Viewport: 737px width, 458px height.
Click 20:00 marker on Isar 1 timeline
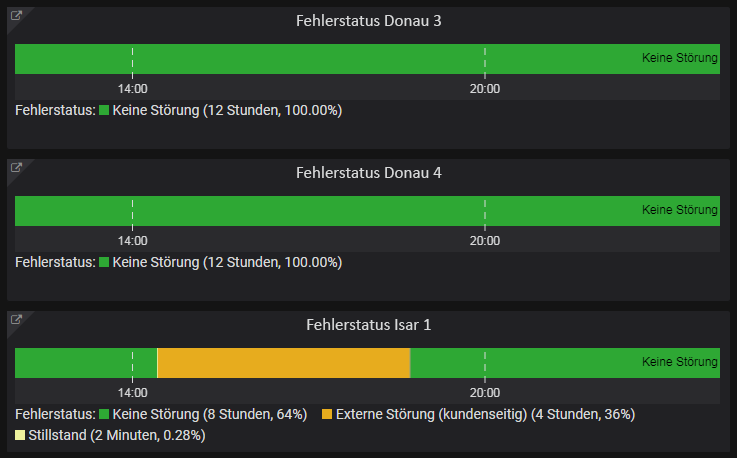(x=485, y=392)
